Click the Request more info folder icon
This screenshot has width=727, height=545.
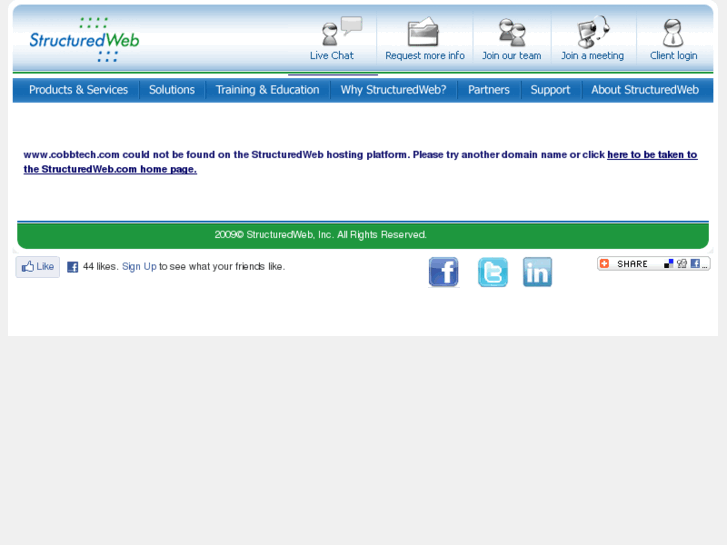tap(423, 32)
